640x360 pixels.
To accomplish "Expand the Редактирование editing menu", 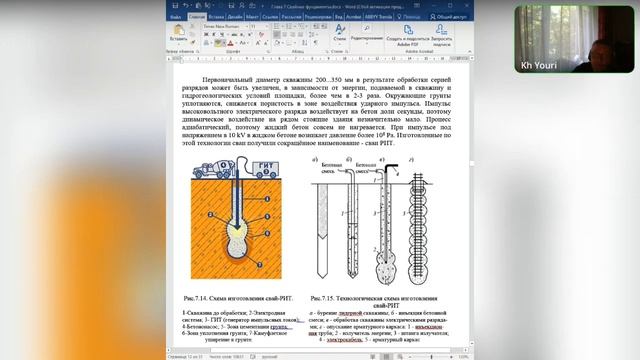I will [367, 35].
